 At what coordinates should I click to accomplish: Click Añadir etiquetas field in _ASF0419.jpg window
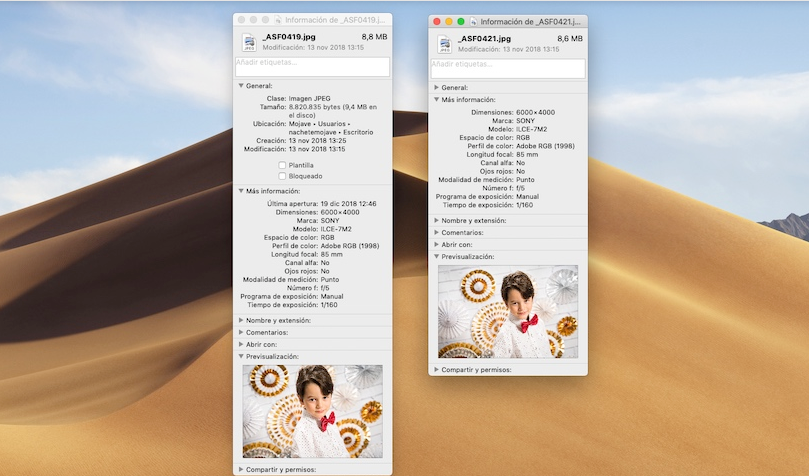[313, 67]
